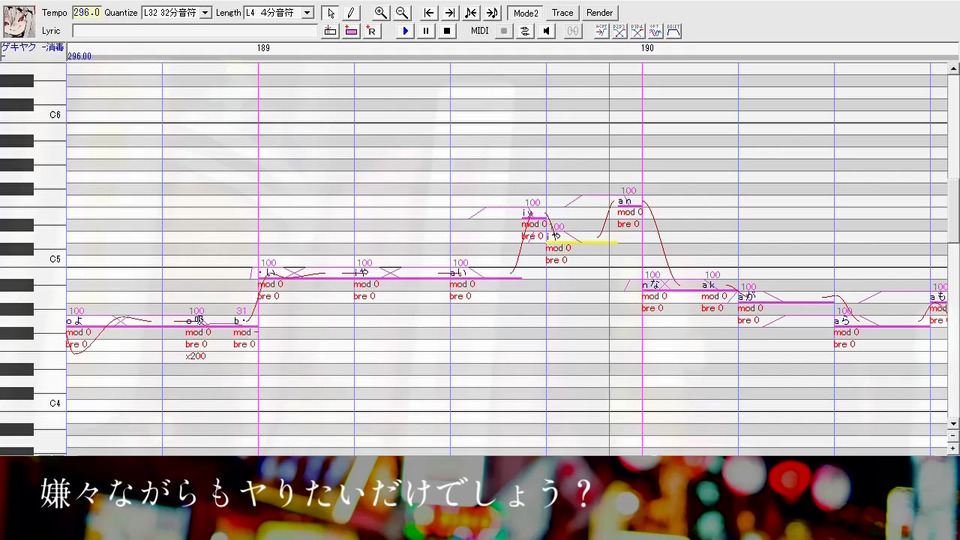Open the Length dropdown

tap(307, 13)
